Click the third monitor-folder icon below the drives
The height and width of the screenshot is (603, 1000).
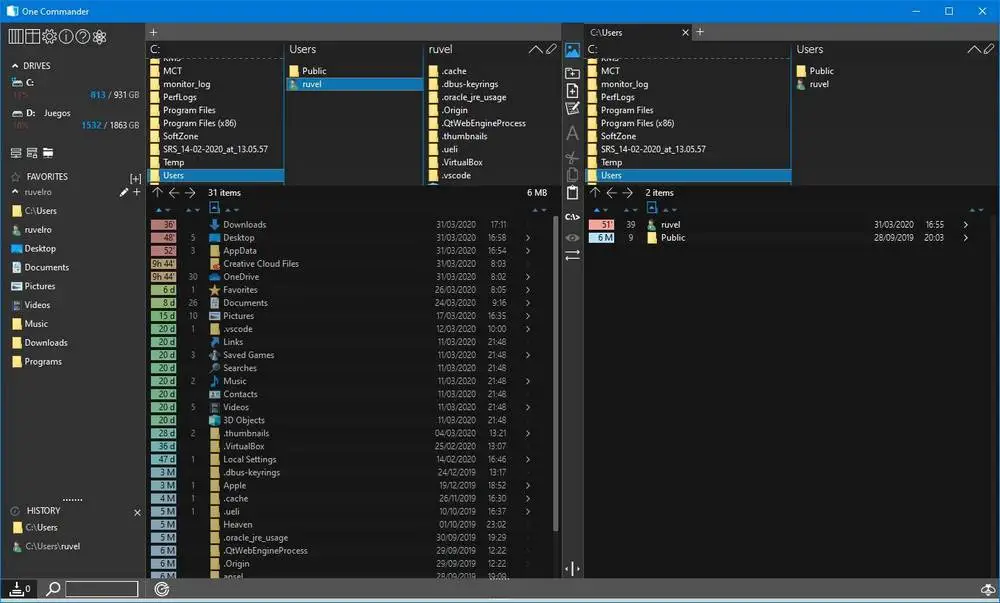48,153
